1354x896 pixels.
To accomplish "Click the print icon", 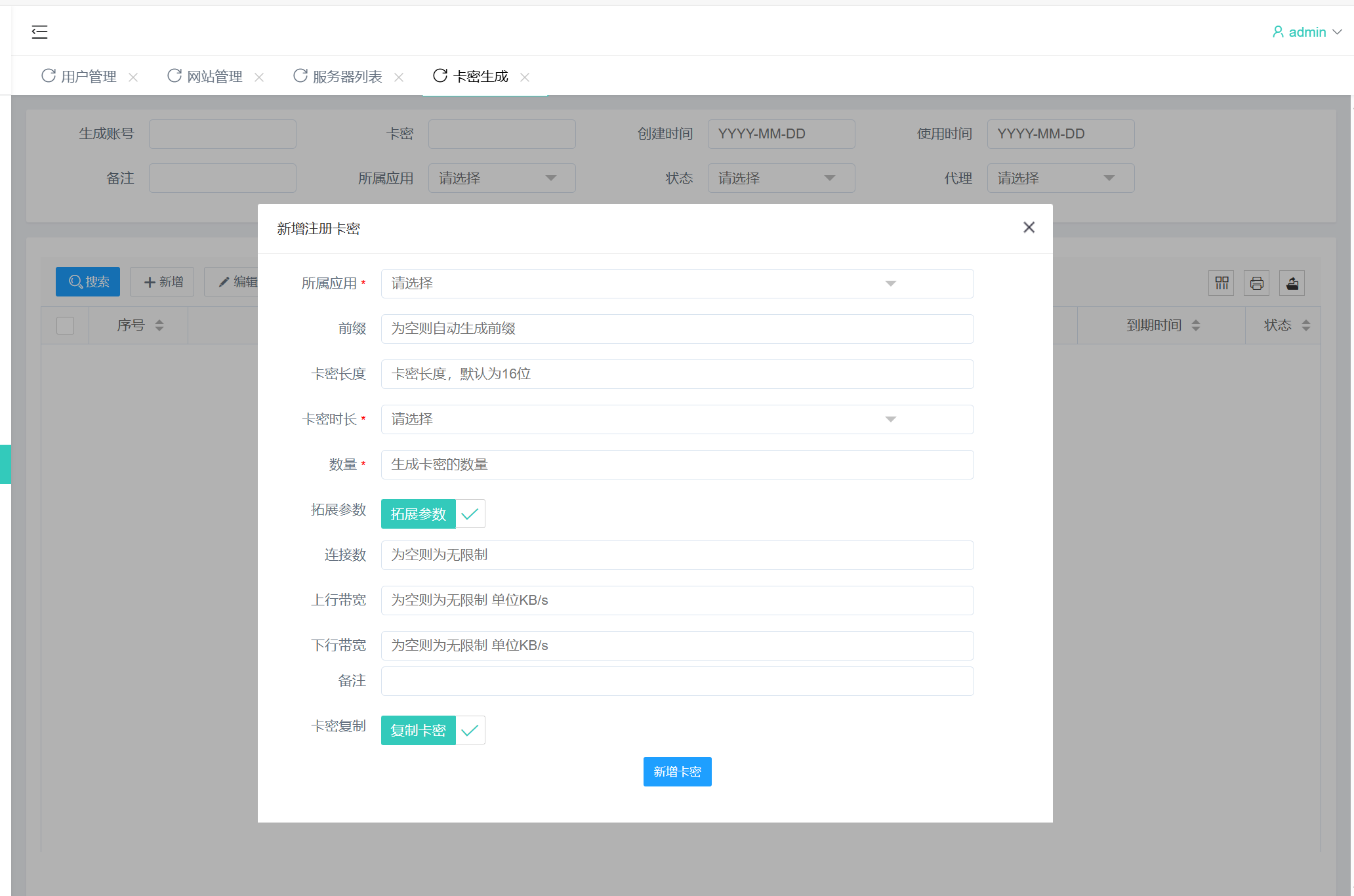I will (x=1257, y=283).
